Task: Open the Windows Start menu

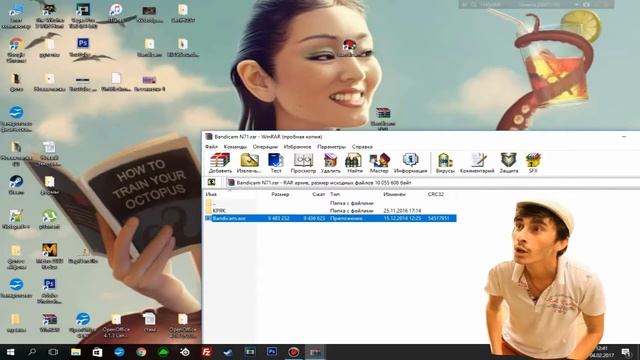Action: coord(10,352)
